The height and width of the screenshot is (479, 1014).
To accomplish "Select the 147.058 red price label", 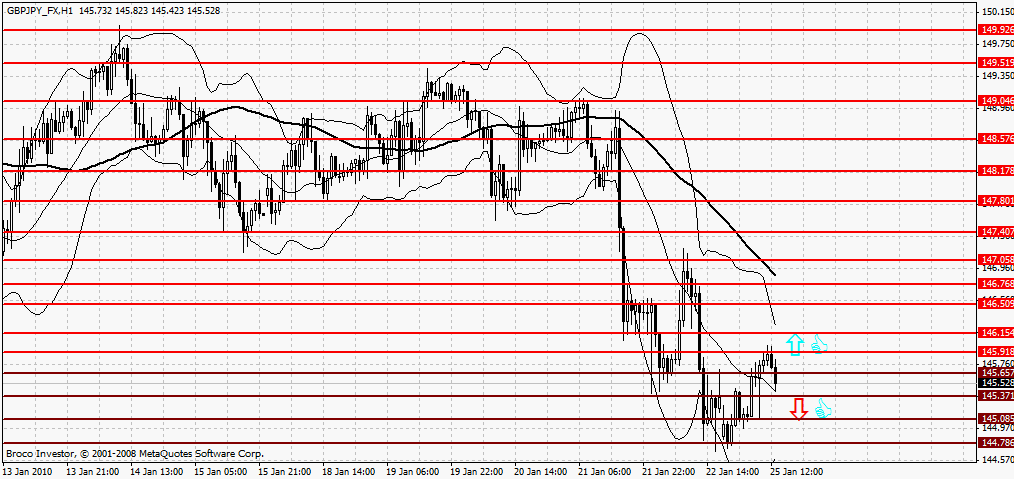I will tap(997, 260).
